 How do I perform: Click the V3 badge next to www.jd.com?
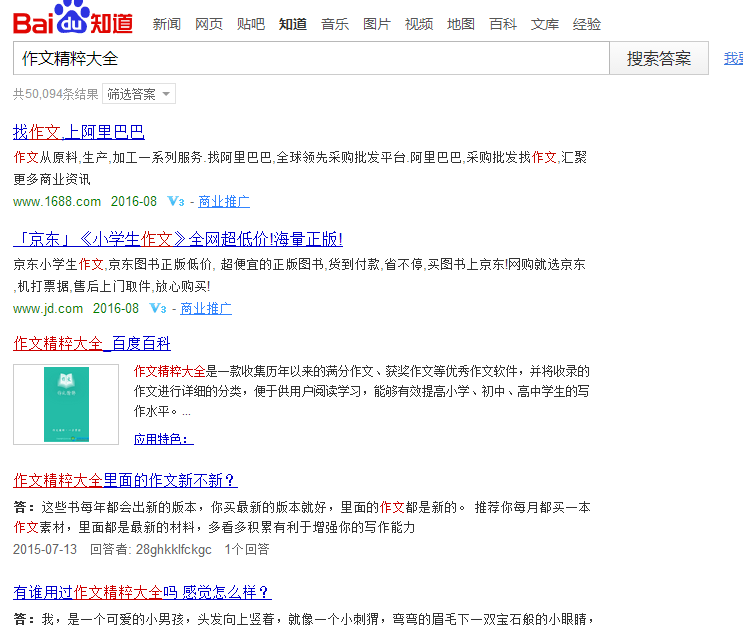pyautogui.click(x=158, y=309)
